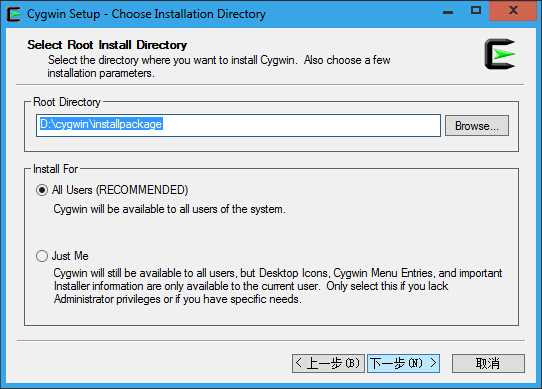
Task: Click the Cygwin icon in title bar
Action: 13,14
